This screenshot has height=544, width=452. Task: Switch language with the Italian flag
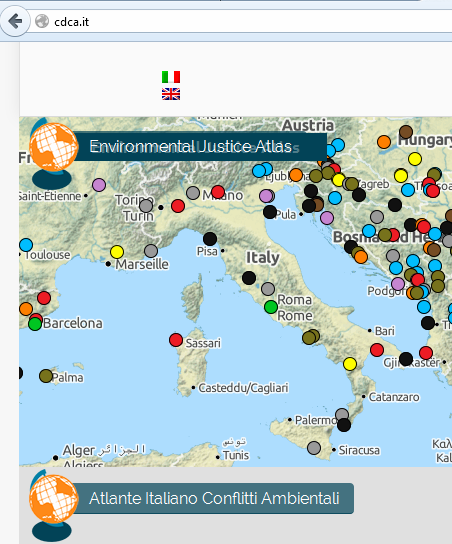pos(171,77)
